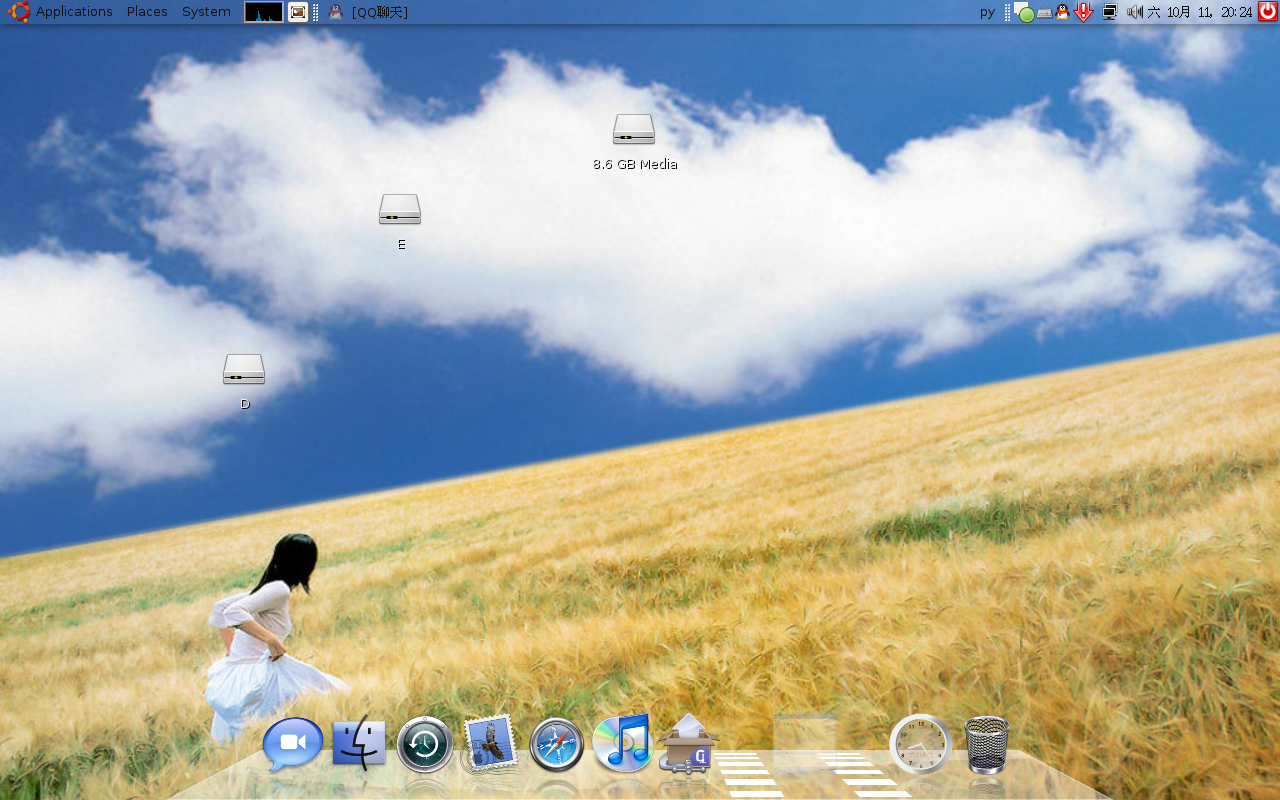Viewport: 1280px width, 800px height.
Task: Select the 8.6 GB Media drive icon
Action: 634,129
